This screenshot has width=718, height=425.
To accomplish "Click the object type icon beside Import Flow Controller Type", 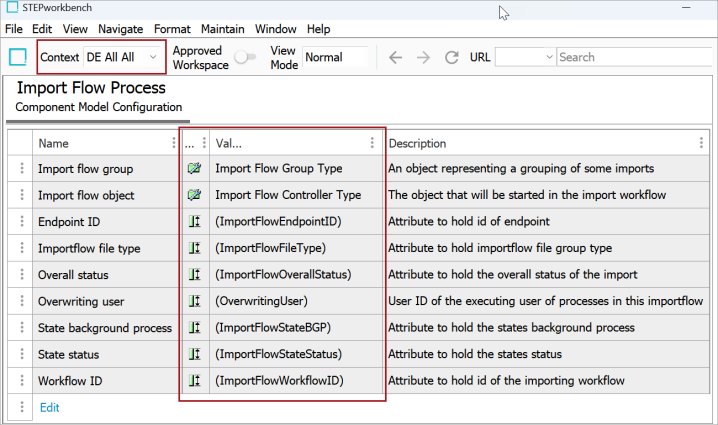I will [195, 195].
